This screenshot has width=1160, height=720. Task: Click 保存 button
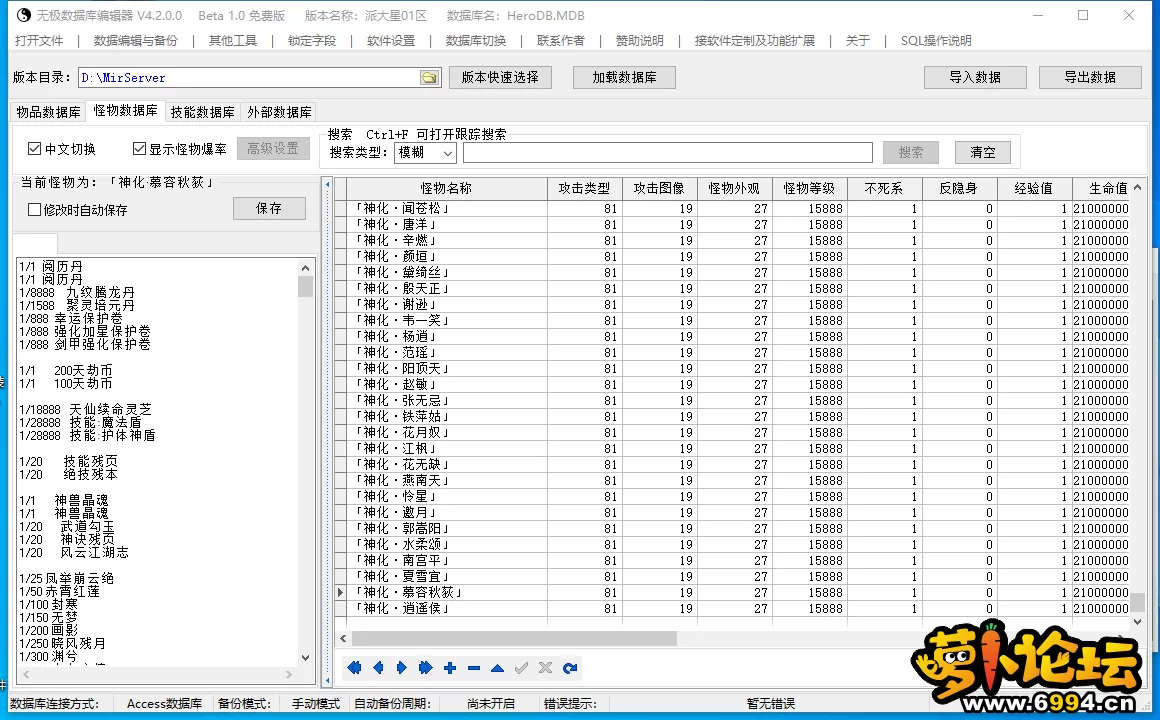point(269,209)
